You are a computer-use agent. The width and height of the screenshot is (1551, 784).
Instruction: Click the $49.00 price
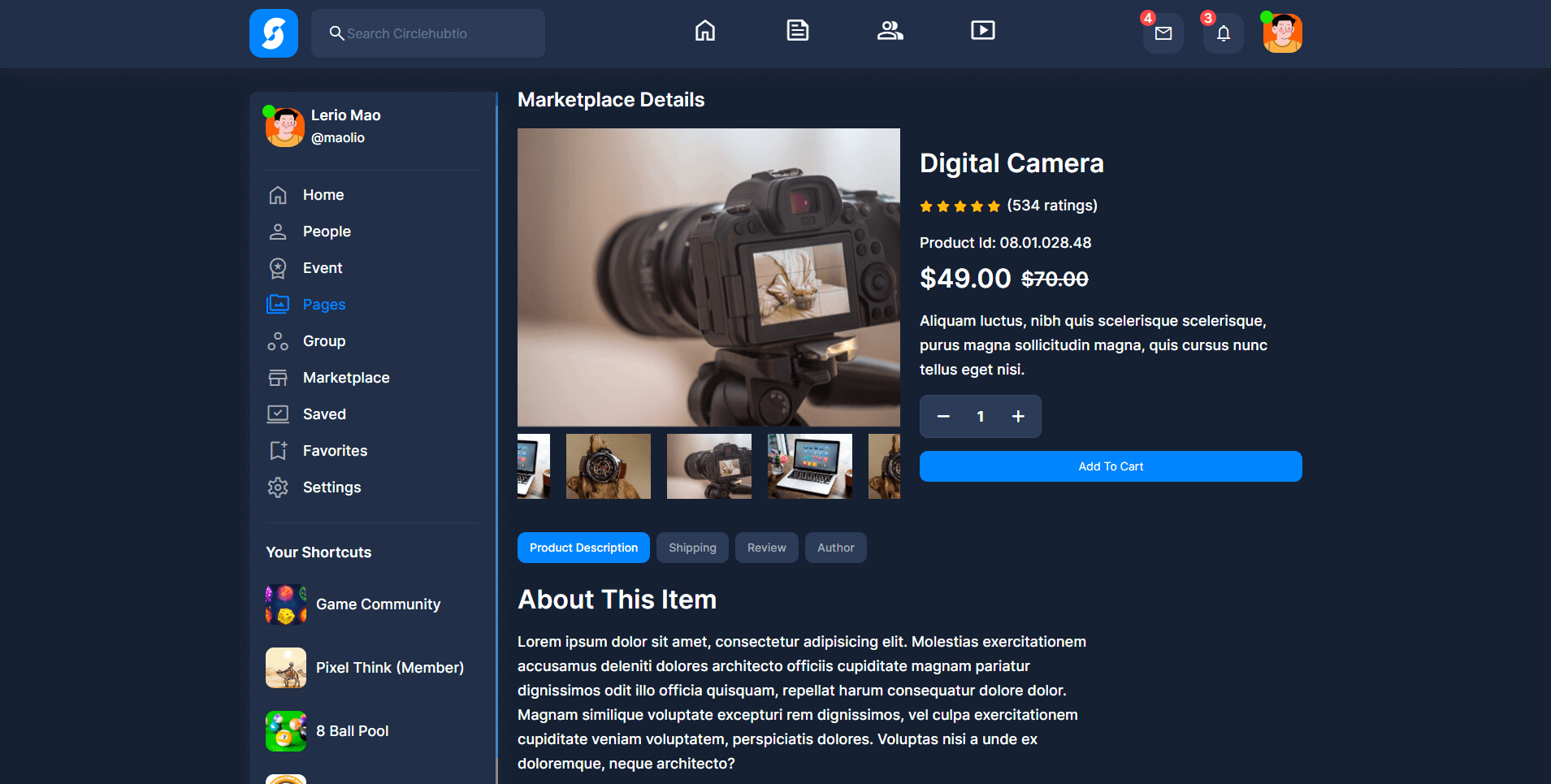point(965,279)
